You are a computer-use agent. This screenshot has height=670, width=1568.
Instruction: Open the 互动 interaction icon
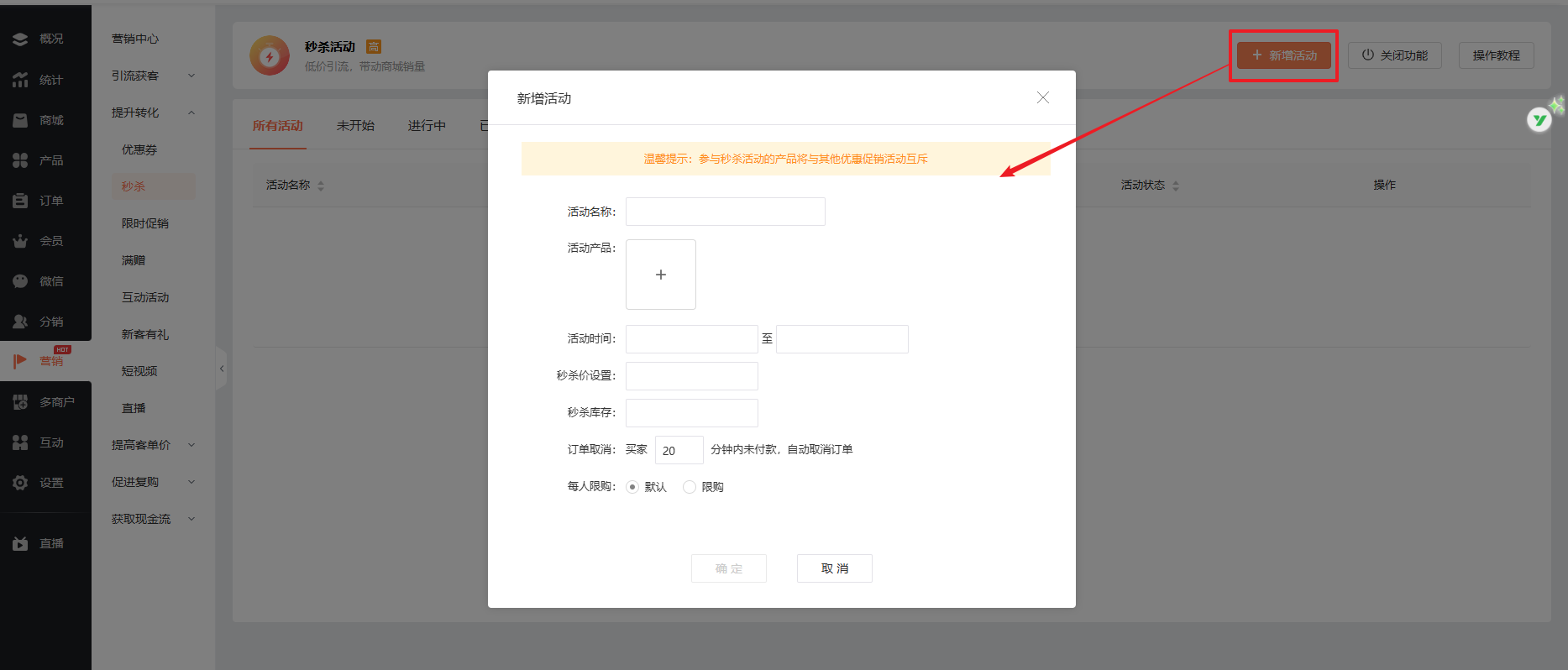(20, 442)
